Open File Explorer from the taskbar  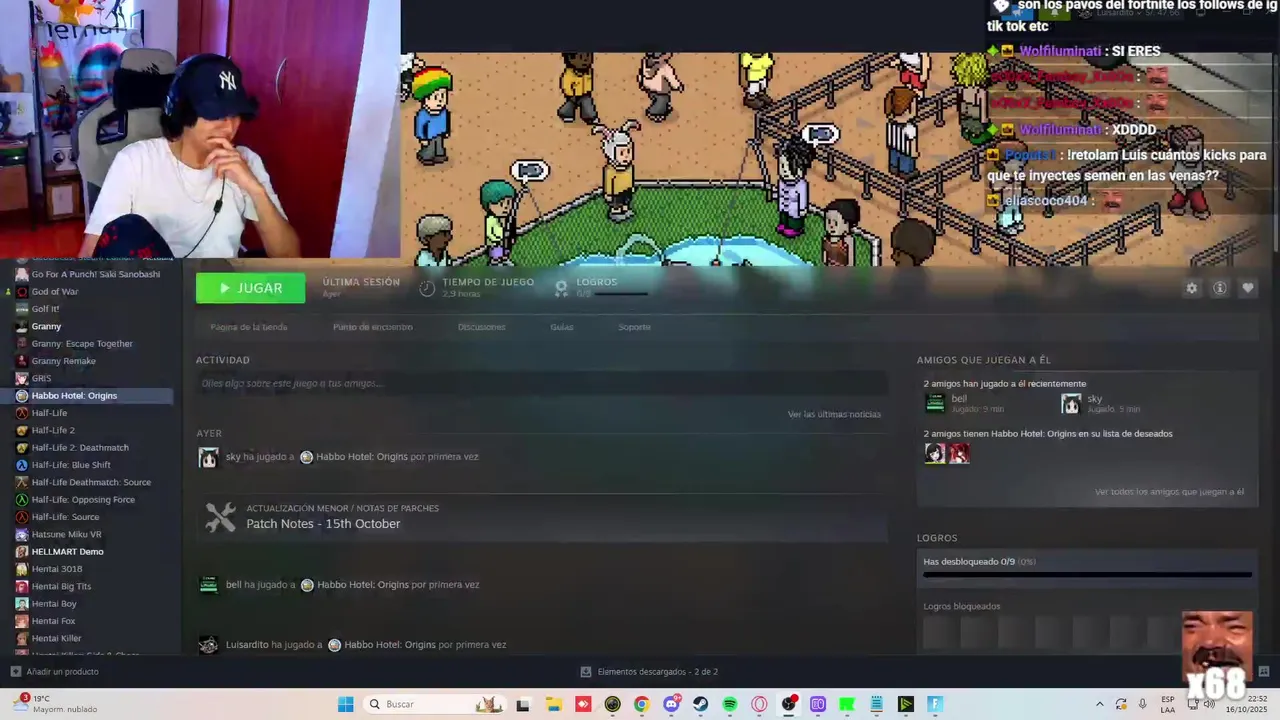(553, 704)
